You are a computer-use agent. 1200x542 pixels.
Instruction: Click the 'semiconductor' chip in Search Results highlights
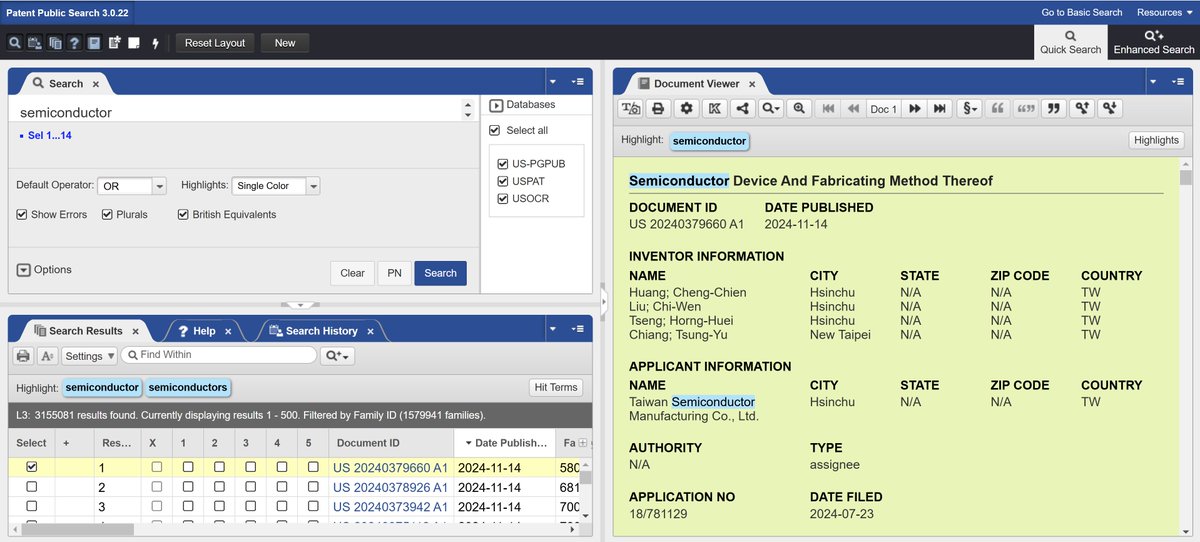[102, 387]
